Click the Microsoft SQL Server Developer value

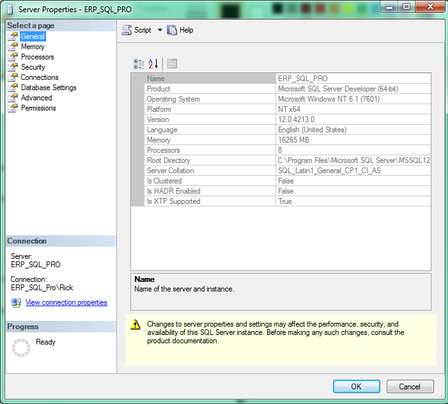(353, 89)
